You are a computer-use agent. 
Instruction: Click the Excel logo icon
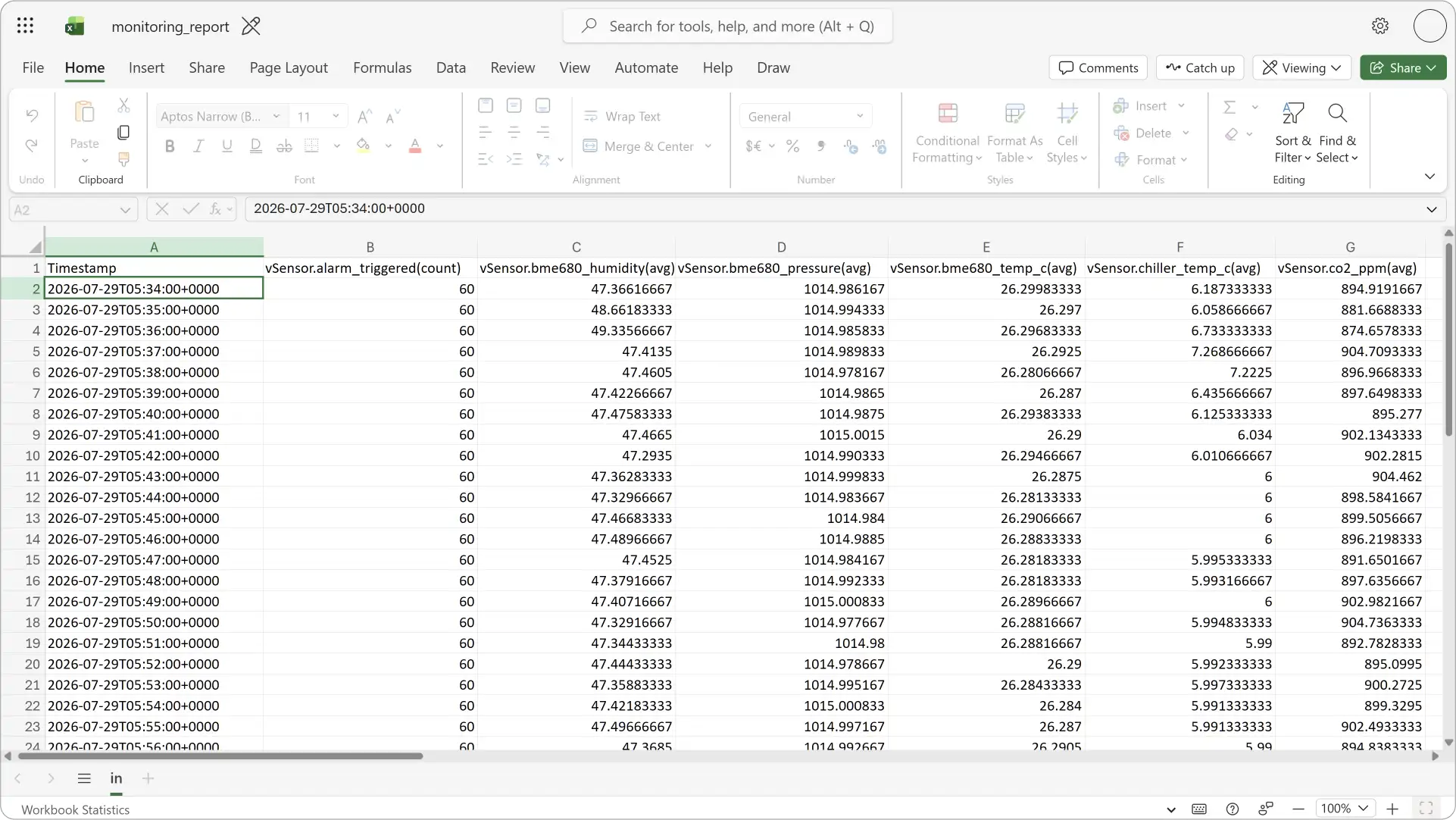tap(74, 27)
